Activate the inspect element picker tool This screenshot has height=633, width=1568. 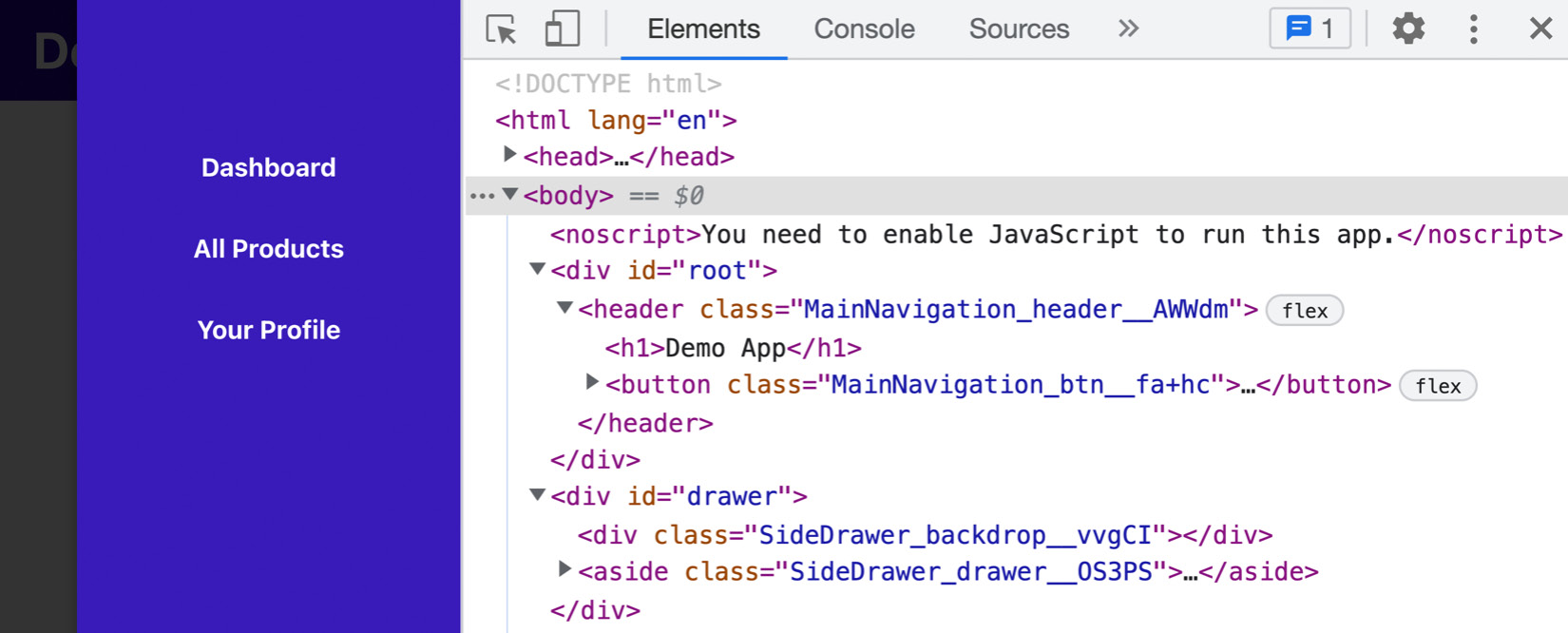(x=501, y=29)
